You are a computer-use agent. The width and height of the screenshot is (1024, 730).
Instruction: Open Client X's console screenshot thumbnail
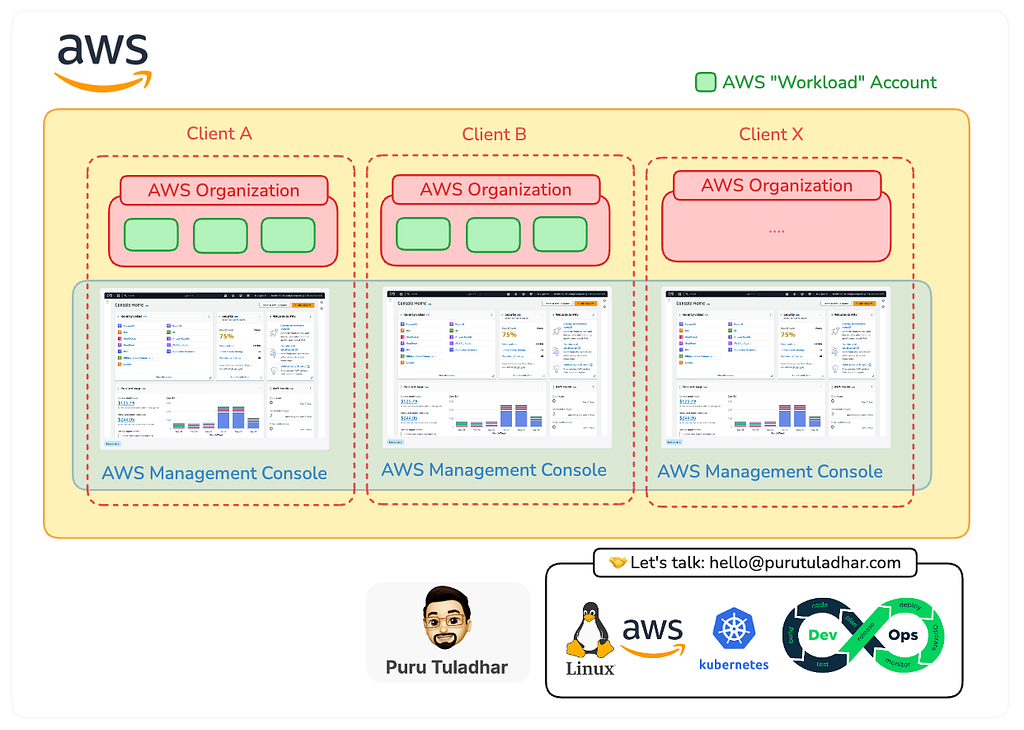coord(776,368)
